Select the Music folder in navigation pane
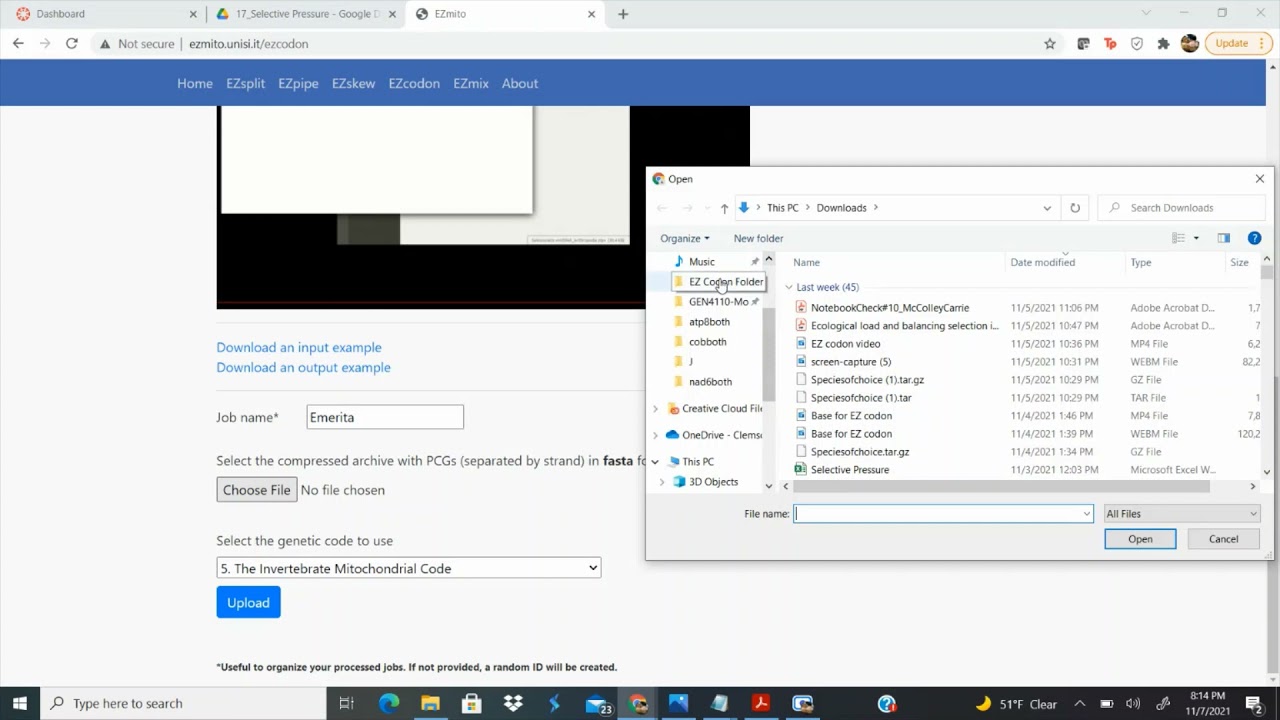The height and width of the screenshot is (720, 1280). click(701, 261)
